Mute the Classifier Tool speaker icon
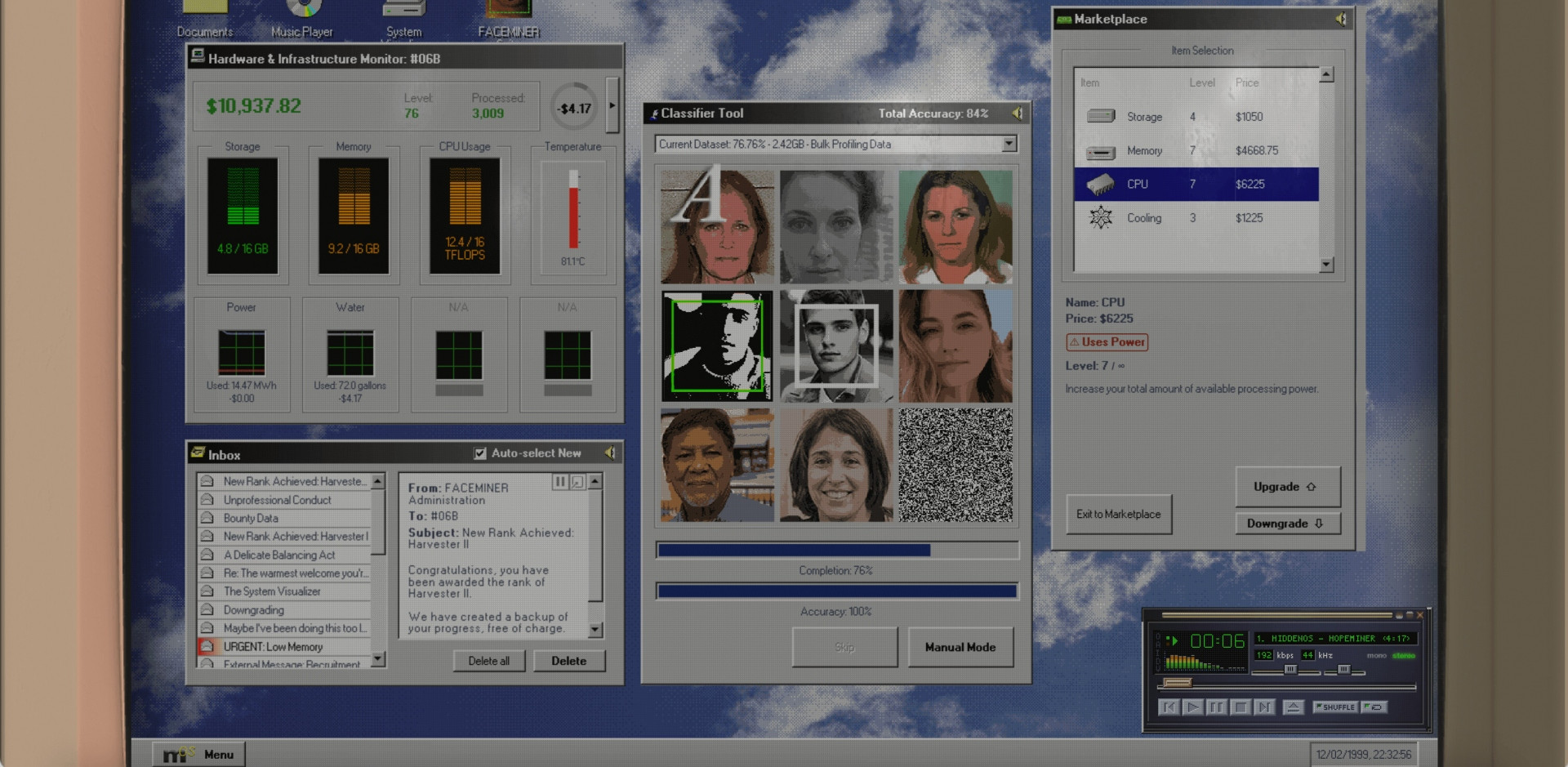The height and width of the screenshot is (767, 1568). (1017, 114)
